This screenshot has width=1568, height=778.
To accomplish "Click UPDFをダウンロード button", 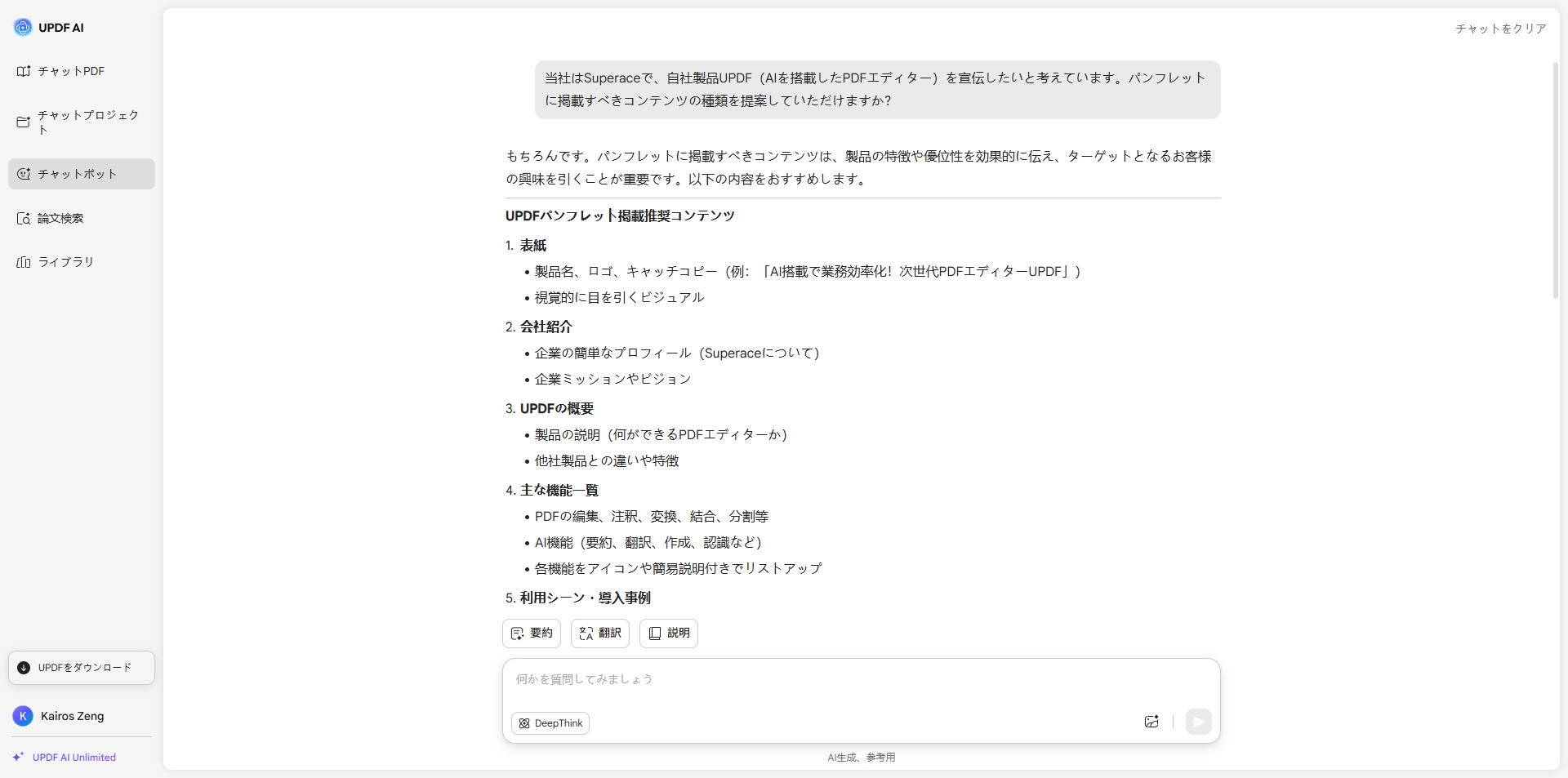I will click(82, 668).
